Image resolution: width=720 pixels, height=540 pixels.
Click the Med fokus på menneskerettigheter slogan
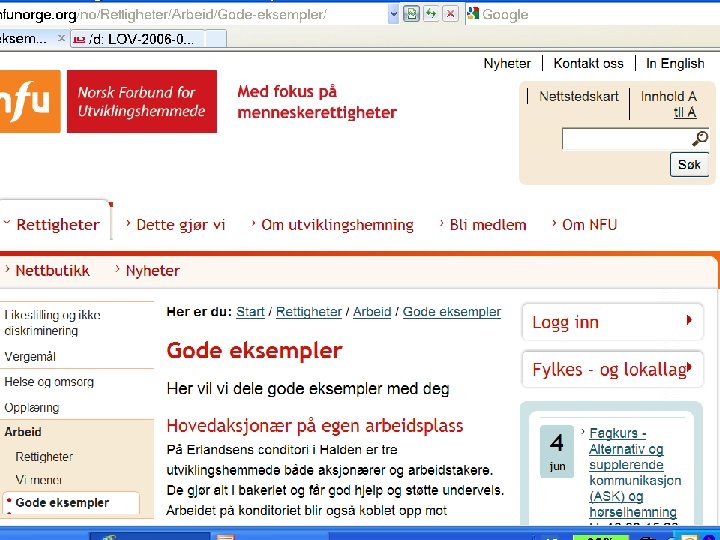click(x=317, y=102)
